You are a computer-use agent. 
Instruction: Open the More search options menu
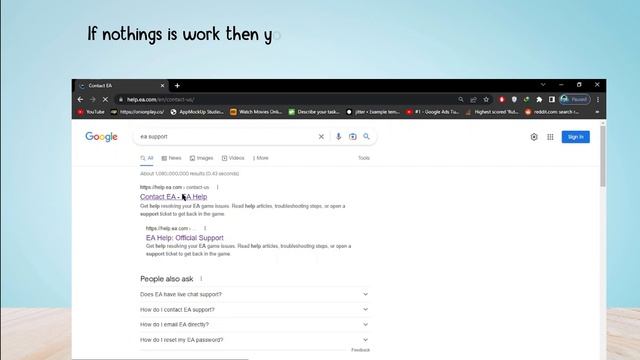coord(260,158)
